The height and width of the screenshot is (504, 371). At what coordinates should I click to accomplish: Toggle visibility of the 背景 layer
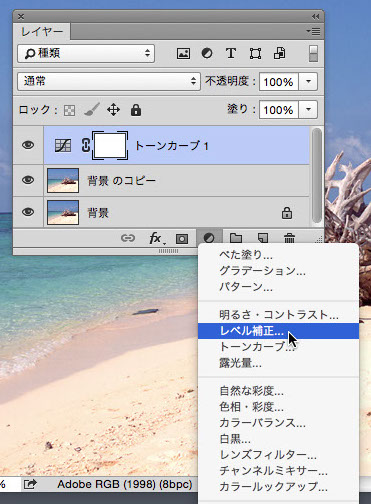pyautogui.click(x=28, y=212)
